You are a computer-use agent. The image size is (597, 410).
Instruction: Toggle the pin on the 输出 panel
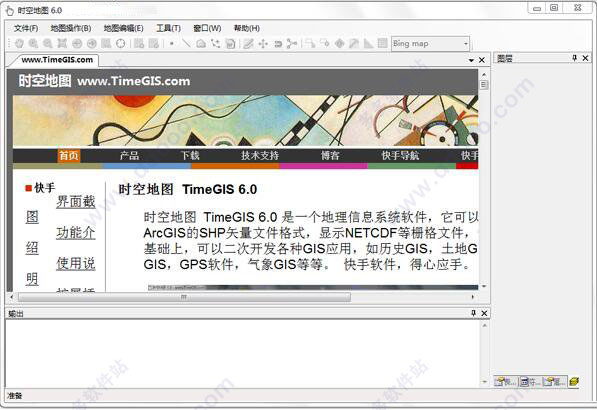[x=473, y=313]
